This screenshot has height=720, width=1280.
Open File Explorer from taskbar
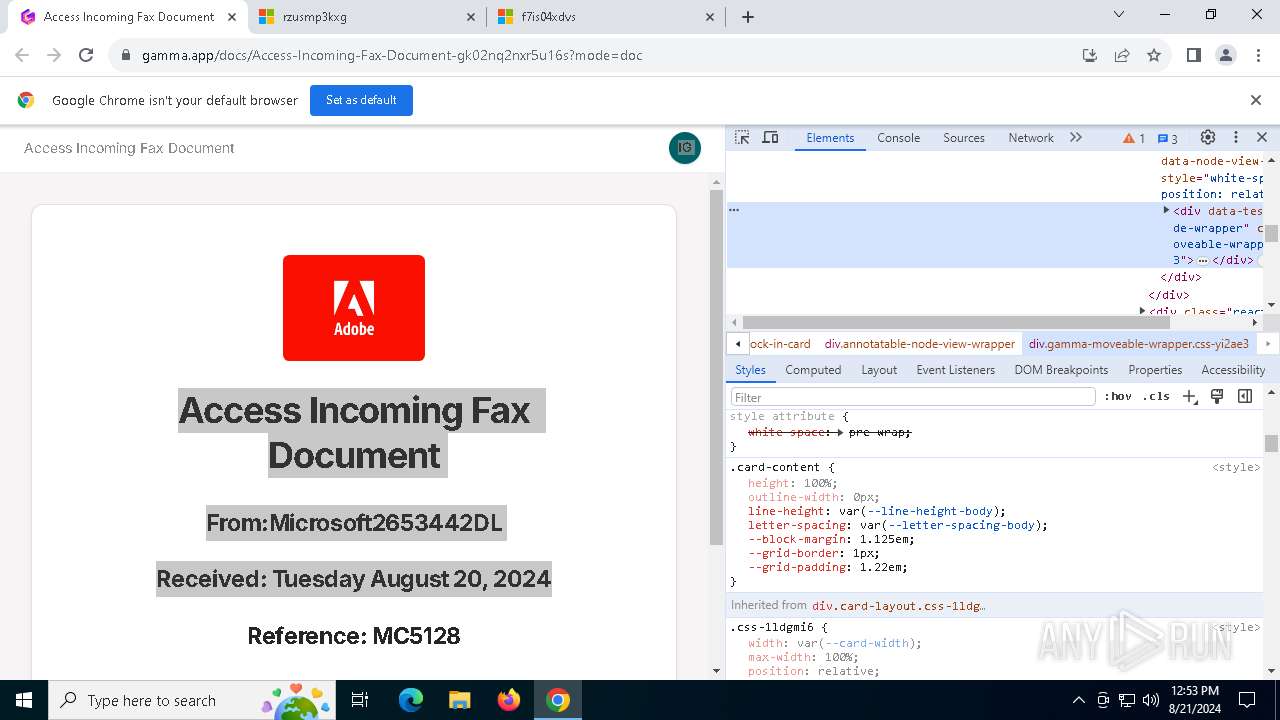coord(460,700)
